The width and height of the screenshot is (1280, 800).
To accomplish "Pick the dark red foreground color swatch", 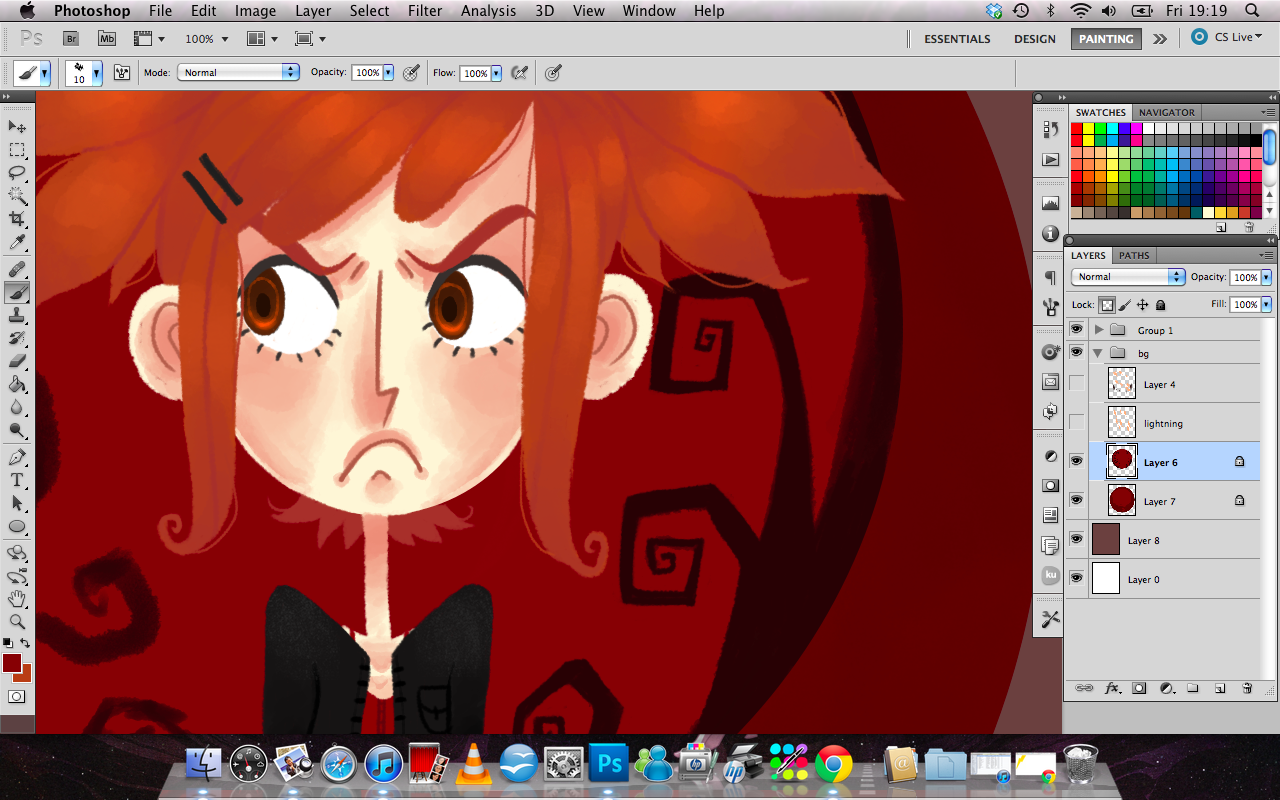I will click(11, 663).
